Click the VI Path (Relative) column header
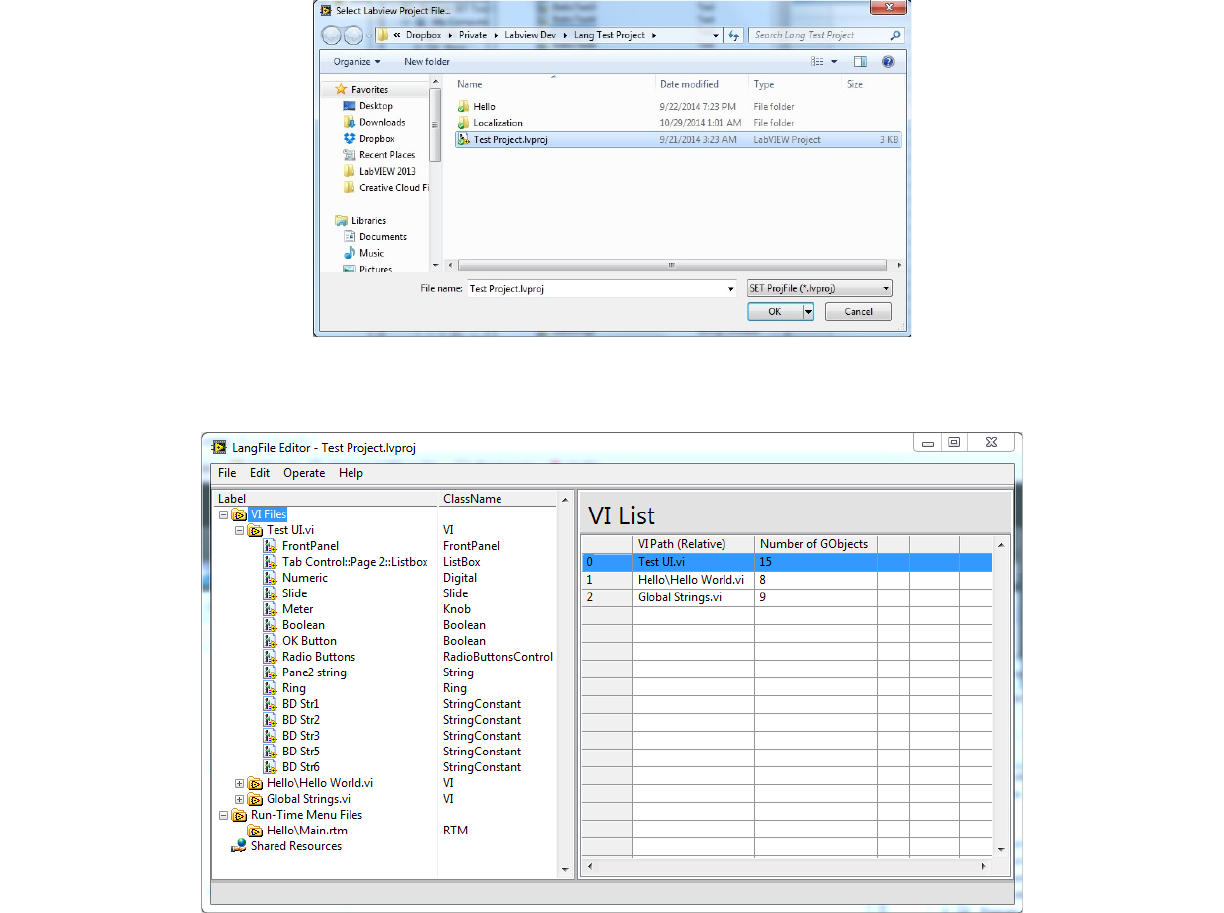Screen dimensions: 1224x913 click(693, 544)
